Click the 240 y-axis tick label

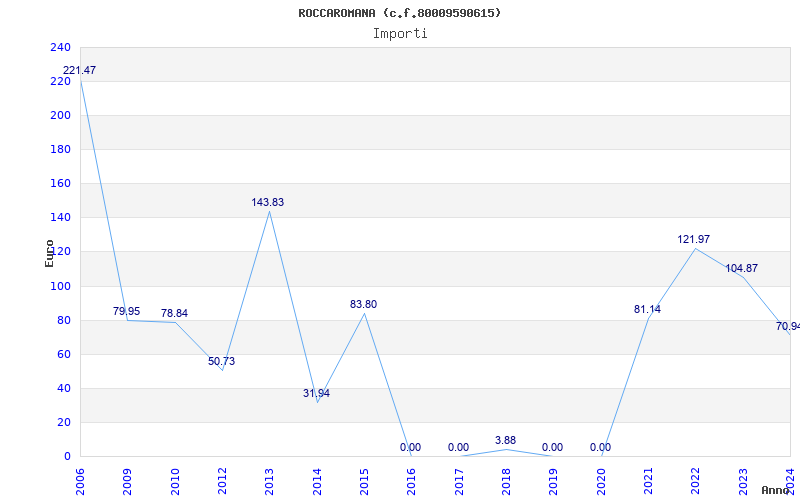[60, 47]
